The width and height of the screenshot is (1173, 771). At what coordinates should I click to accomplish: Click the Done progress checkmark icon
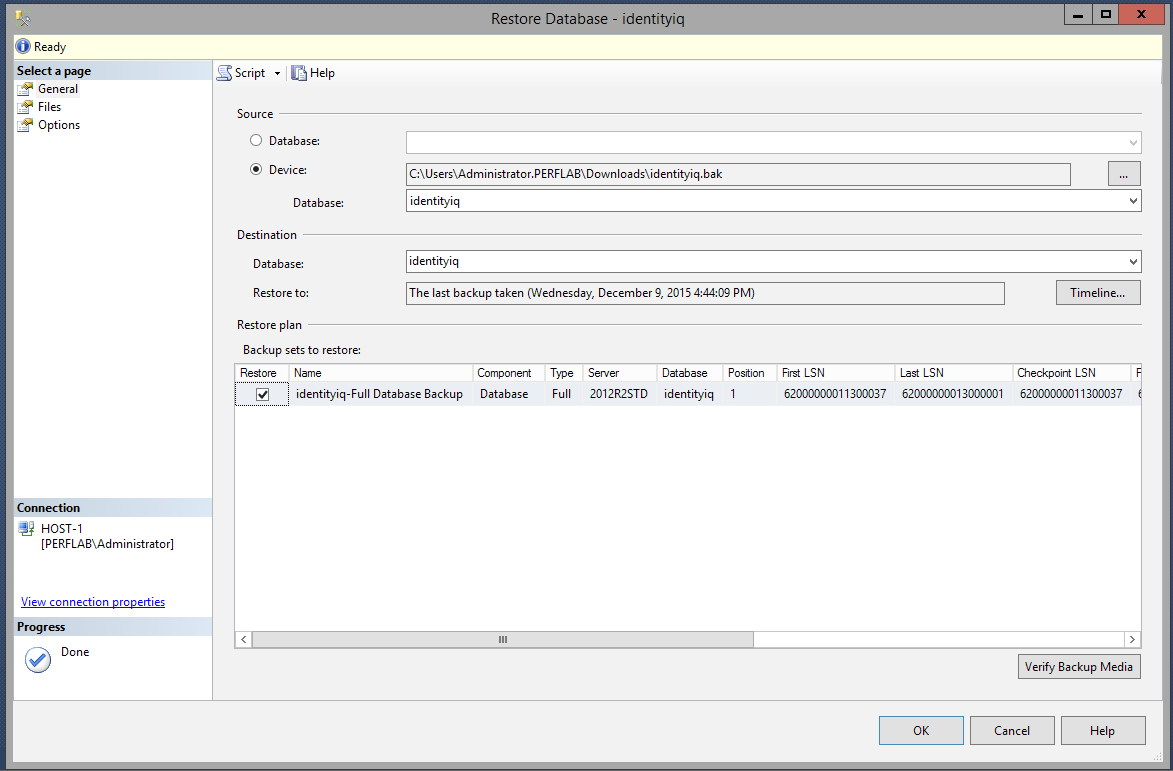[x=37, y=660]
